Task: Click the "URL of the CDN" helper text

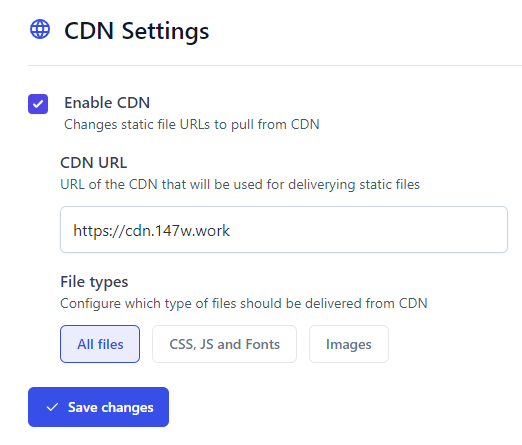Action: [240, 185]
